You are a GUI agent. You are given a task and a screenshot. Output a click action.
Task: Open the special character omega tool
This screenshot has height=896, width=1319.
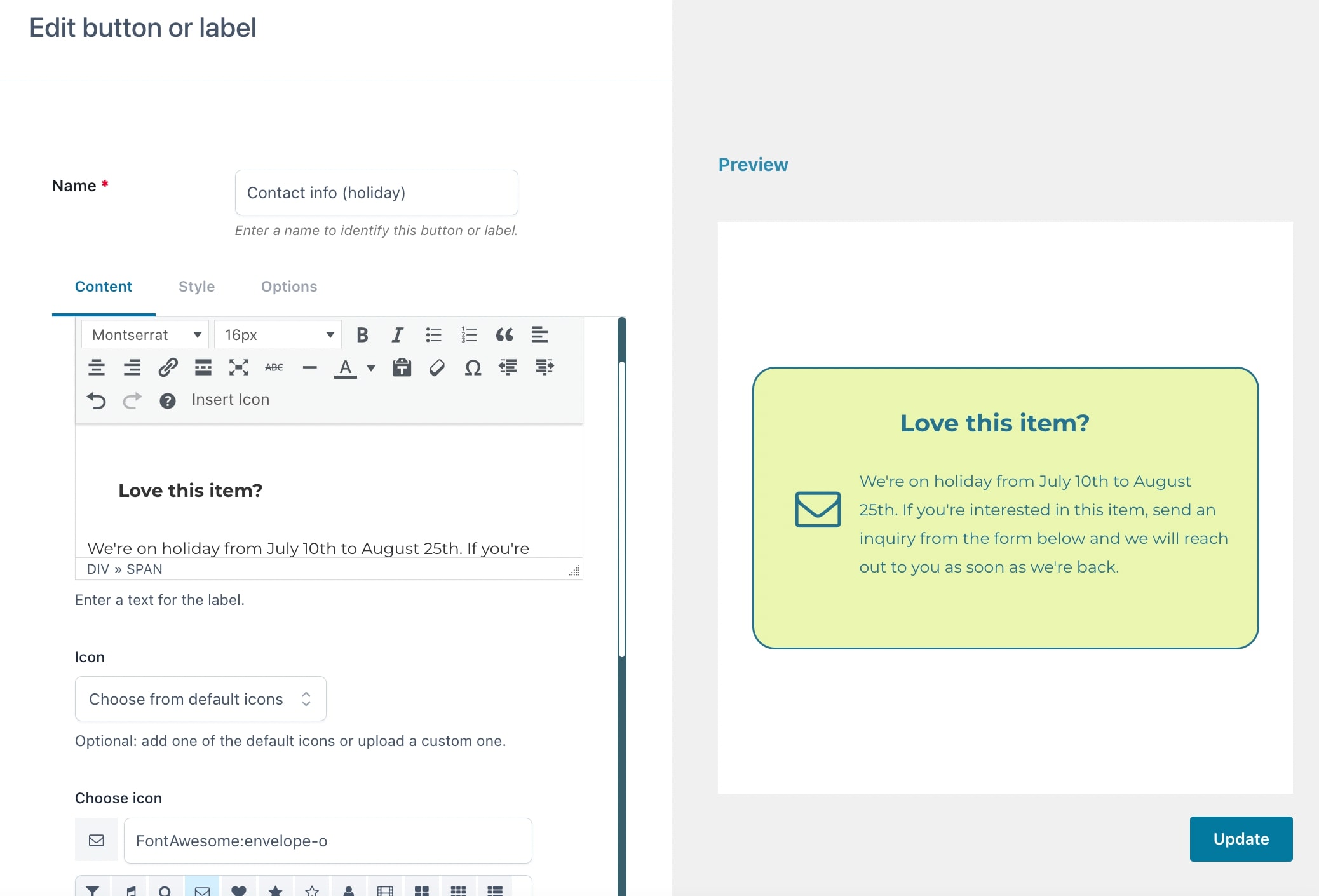pos(473,367)
